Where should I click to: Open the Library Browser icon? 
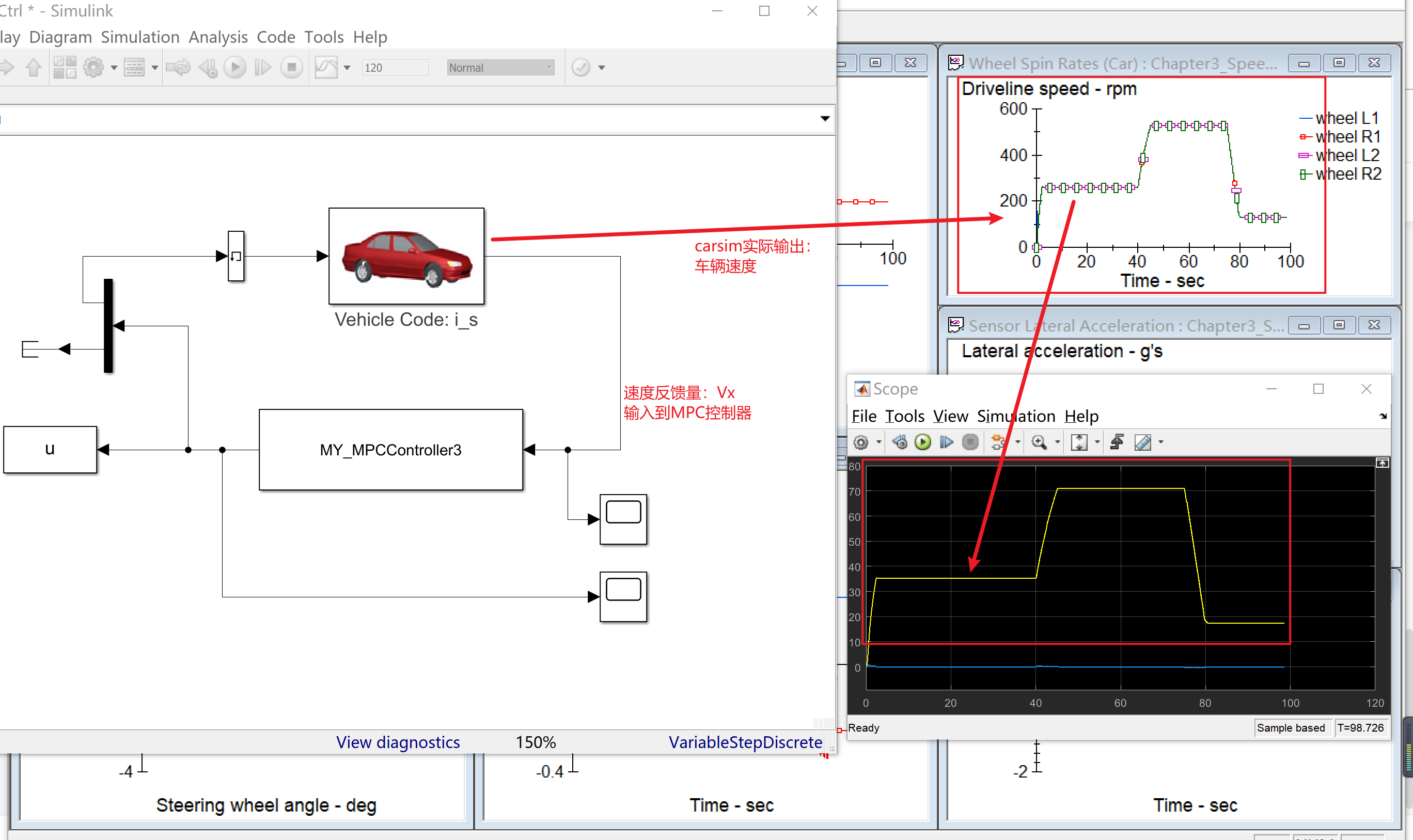(x=65, y=67)
